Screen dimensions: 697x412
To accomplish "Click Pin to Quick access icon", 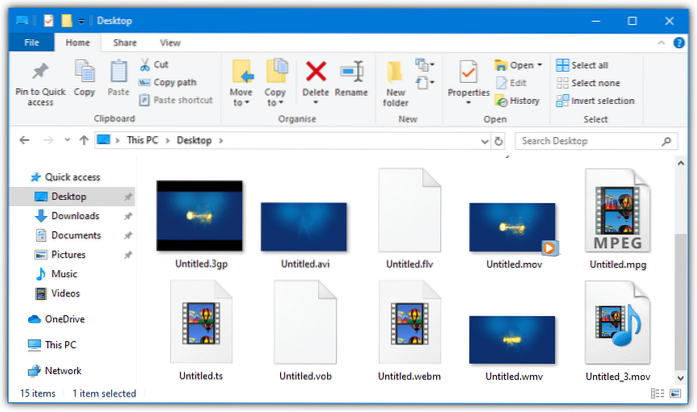I will coord(40,72).
